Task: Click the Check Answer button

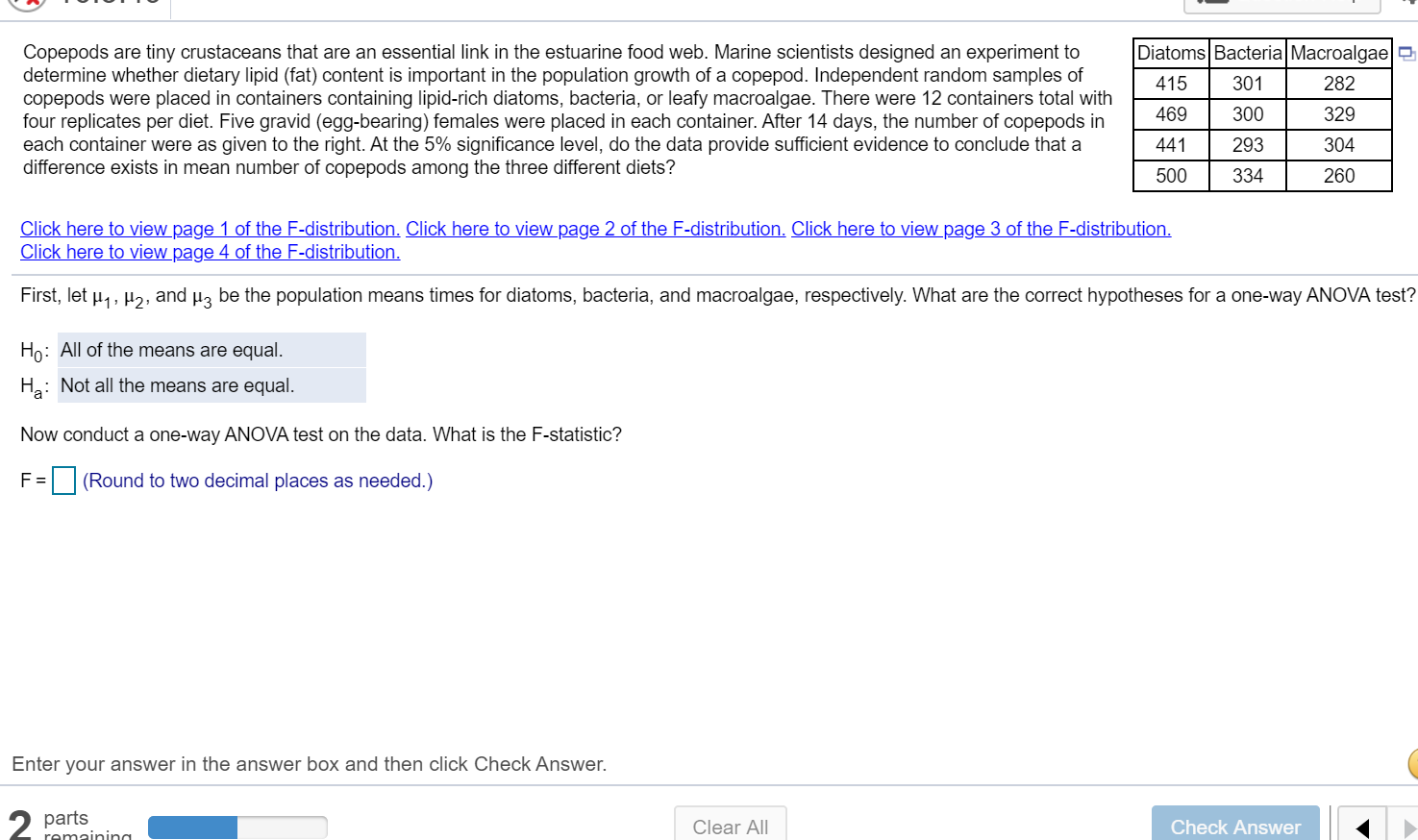Action: [1234, 827]
